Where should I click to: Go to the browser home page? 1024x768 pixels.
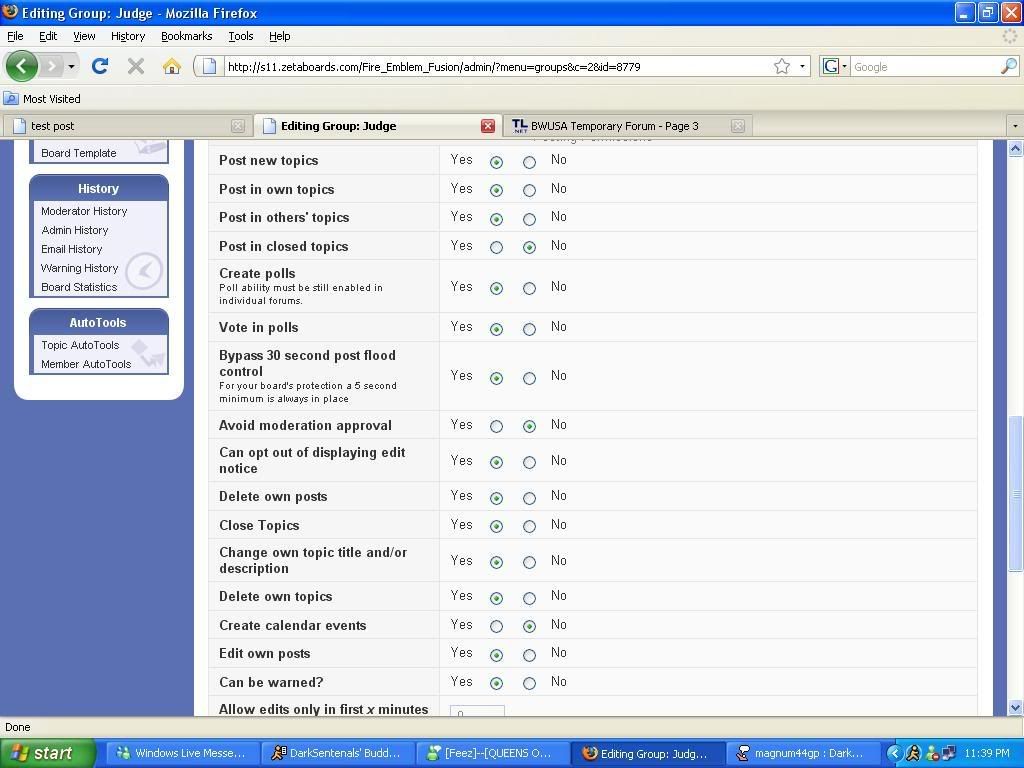[172, 67]
